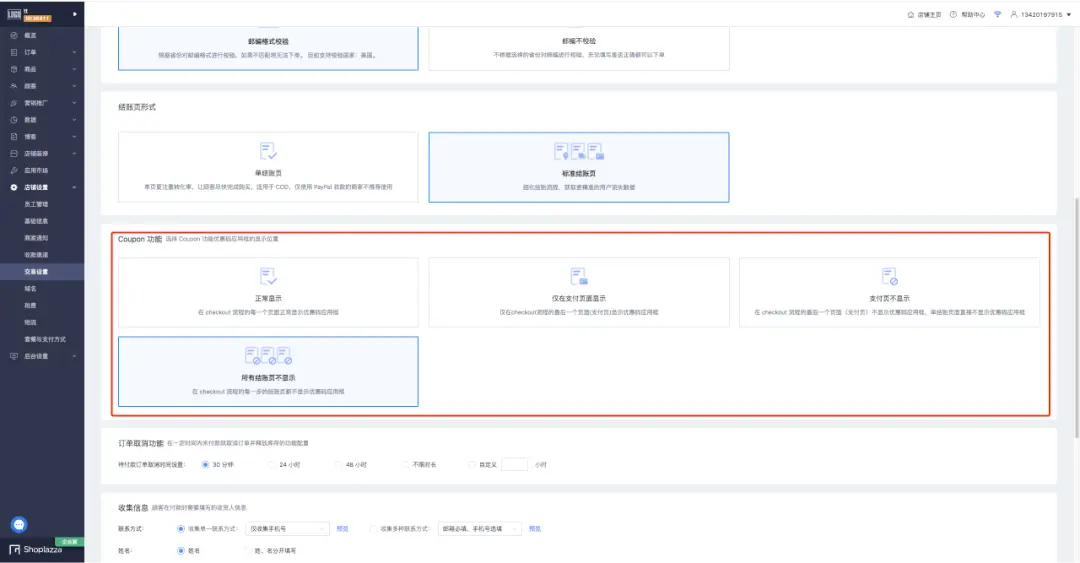Click the 概览 overview icon in sidebar

coord(13,35)
